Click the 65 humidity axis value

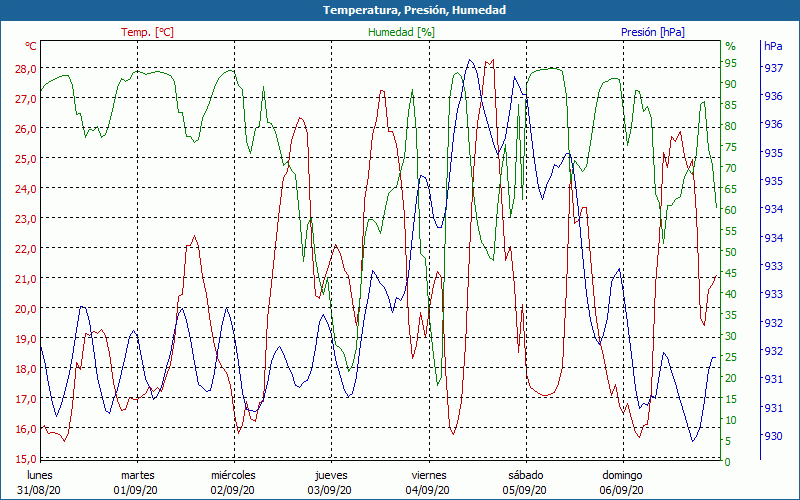[731, 189]
